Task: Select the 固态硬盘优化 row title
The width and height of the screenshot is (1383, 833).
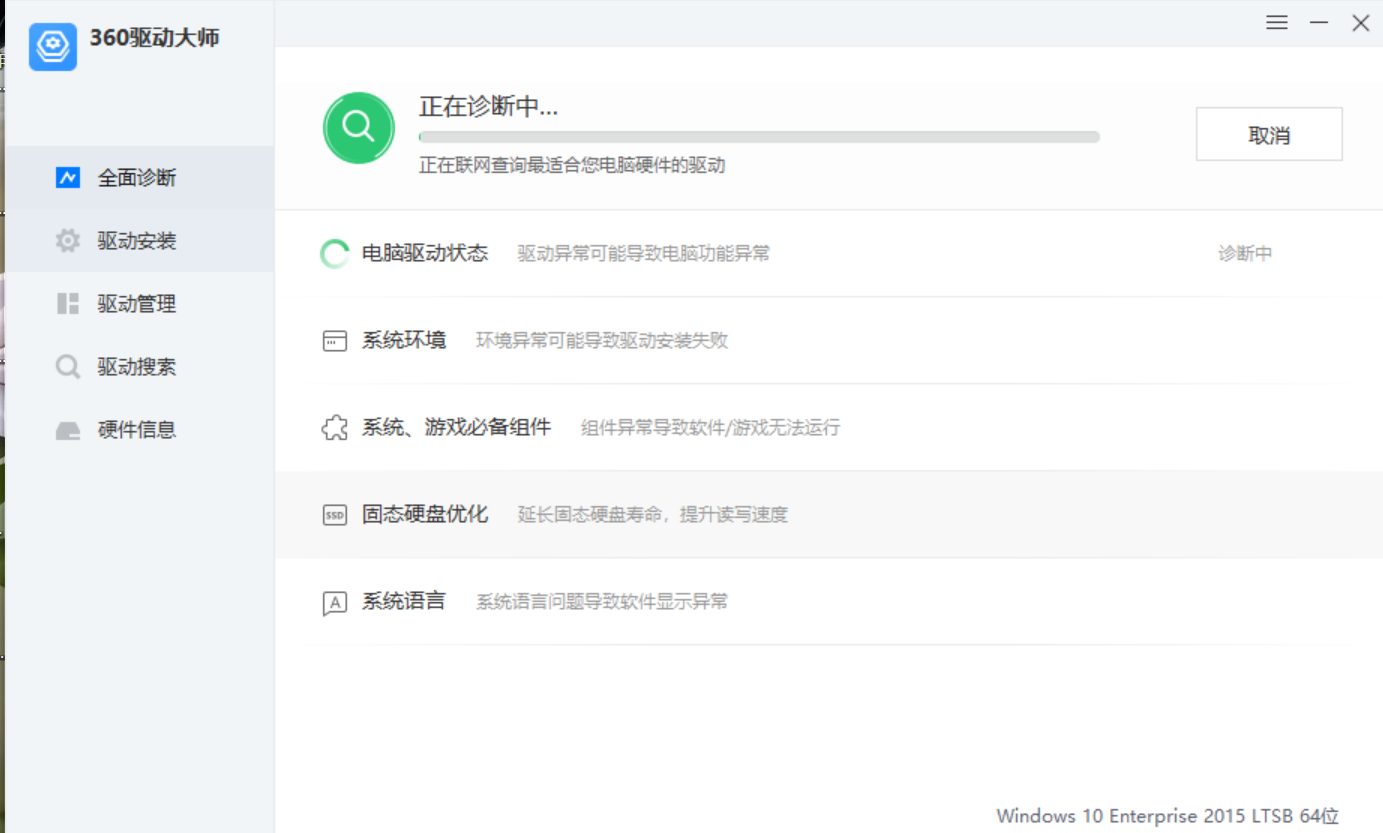Action: pyautogui.click(x=425, y=514)
